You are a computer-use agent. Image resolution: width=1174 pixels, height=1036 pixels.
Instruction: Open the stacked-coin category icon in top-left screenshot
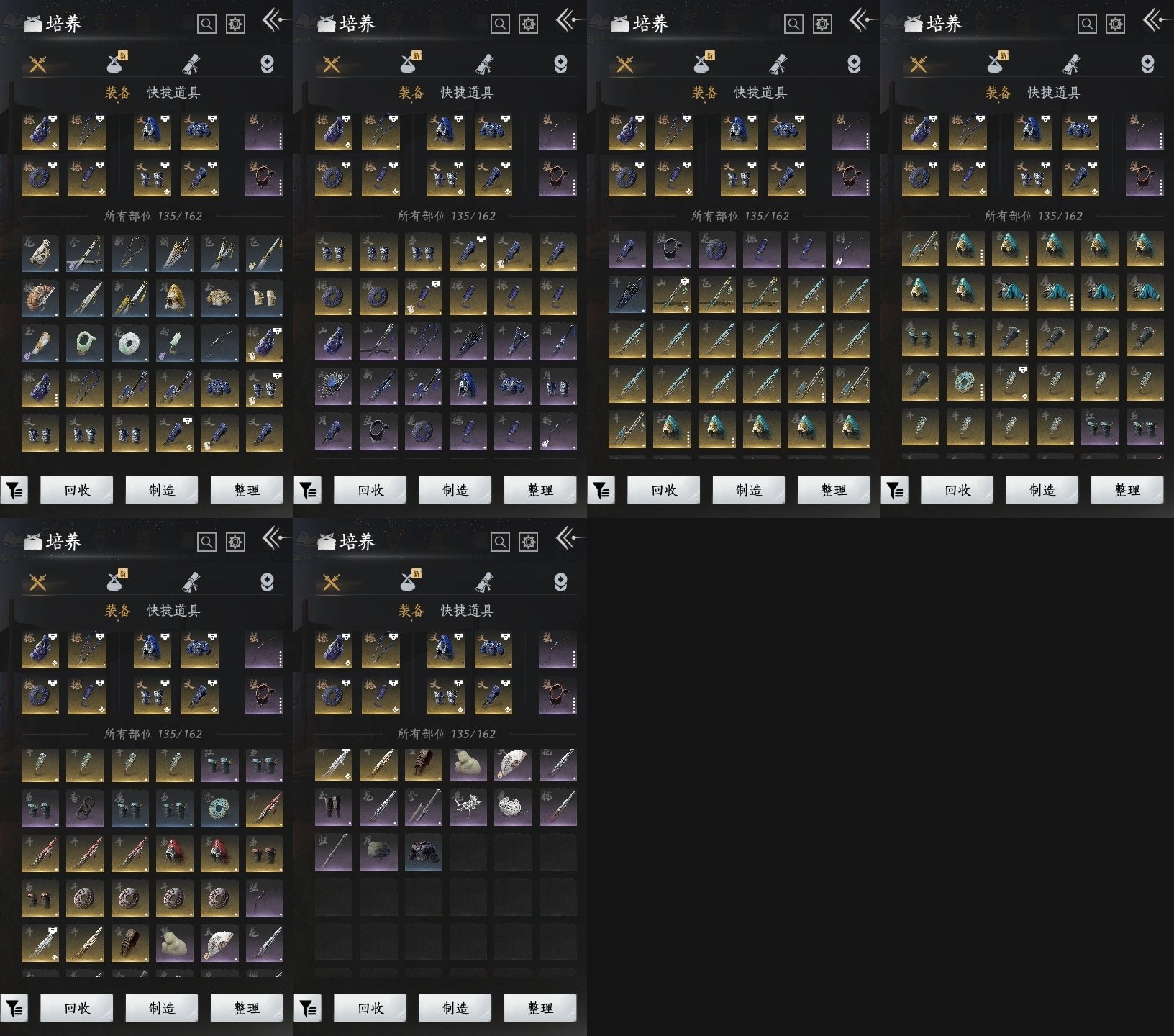[267, 65]
